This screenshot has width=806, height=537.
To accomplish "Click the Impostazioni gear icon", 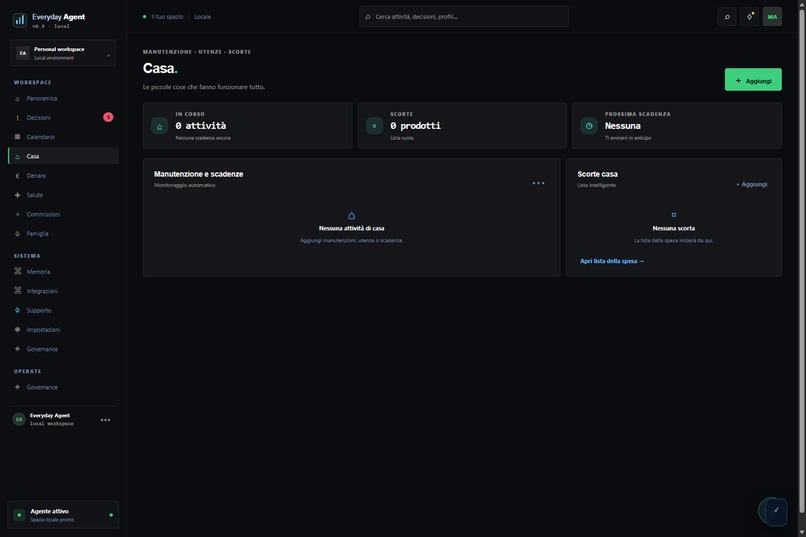I will pos(17,329).
